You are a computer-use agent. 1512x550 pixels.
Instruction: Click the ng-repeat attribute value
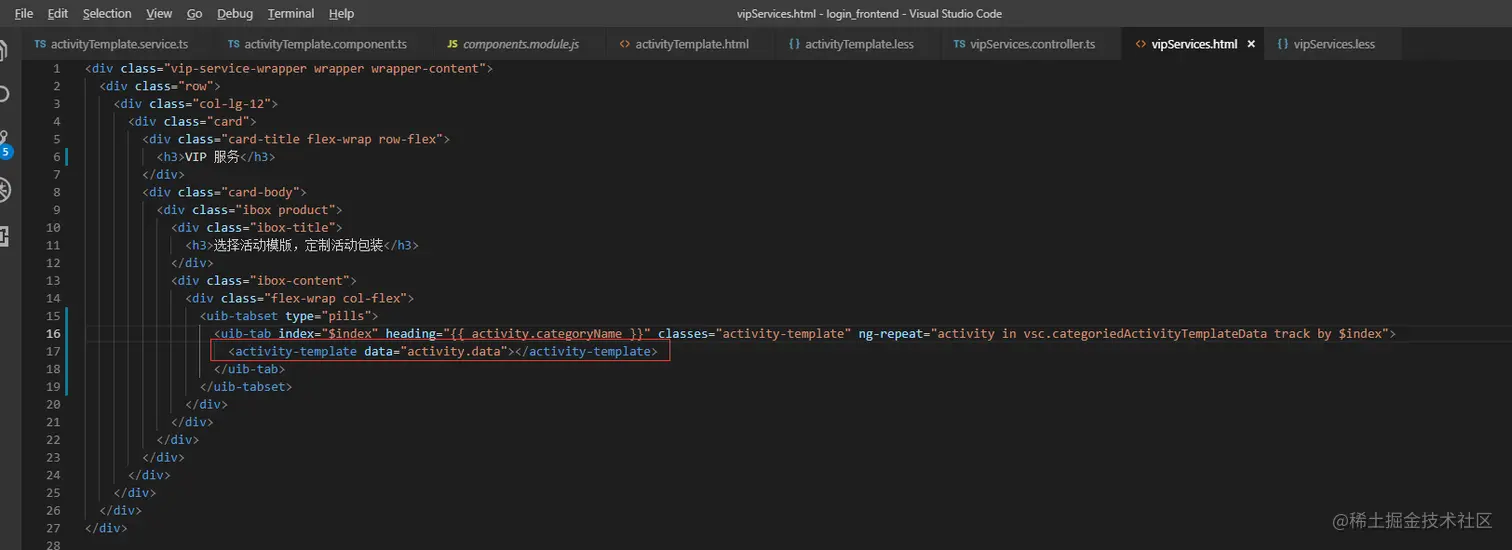coord(1158,333)
